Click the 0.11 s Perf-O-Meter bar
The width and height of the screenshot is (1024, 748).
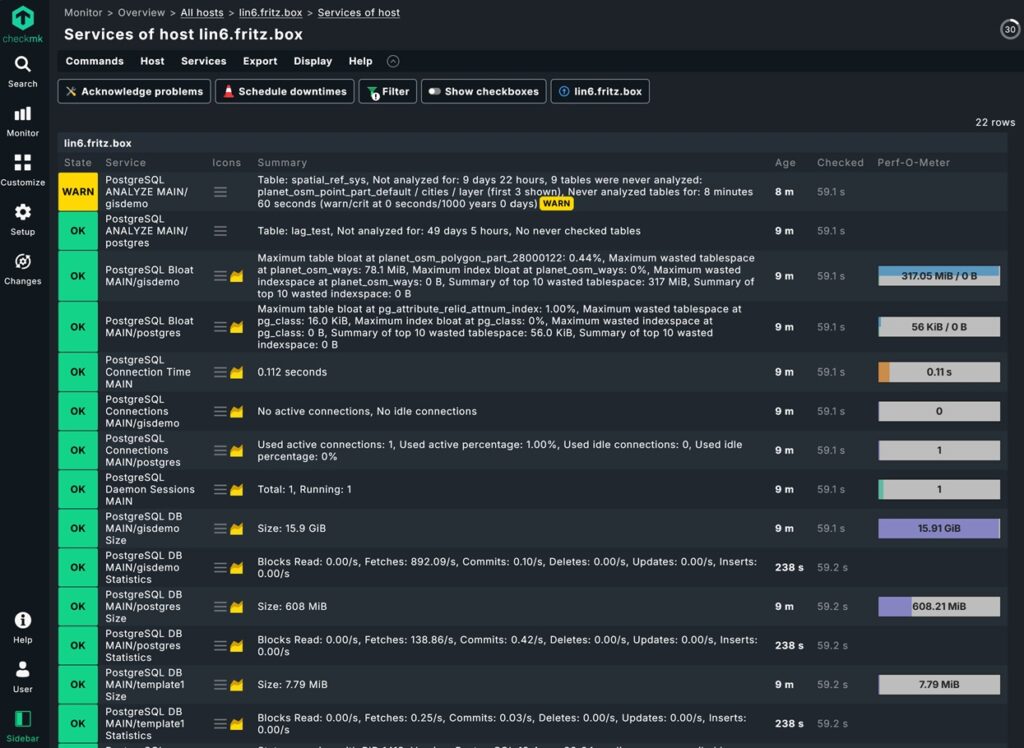(938, 372)
